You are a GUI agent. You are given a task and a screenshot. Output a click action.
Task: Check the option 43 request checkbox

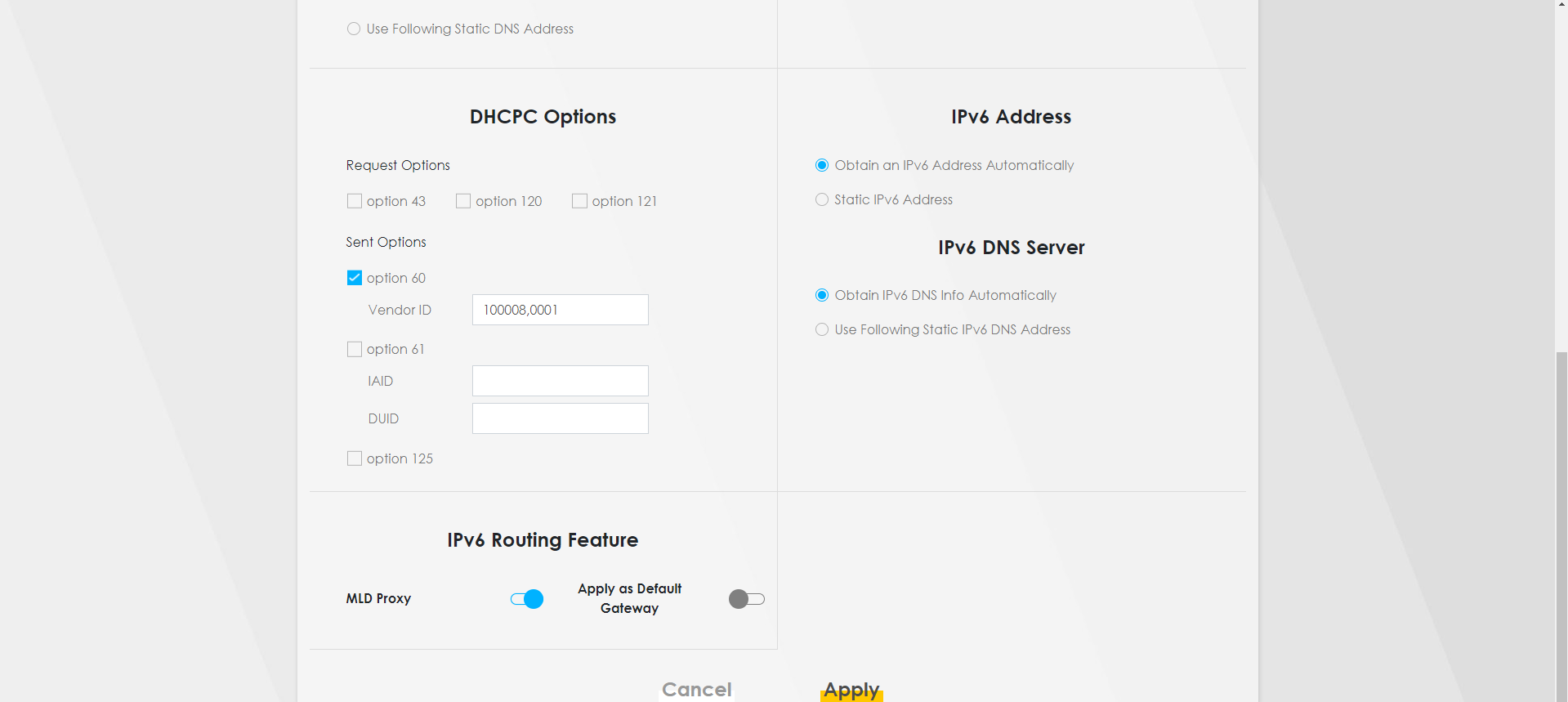(355, 201)
